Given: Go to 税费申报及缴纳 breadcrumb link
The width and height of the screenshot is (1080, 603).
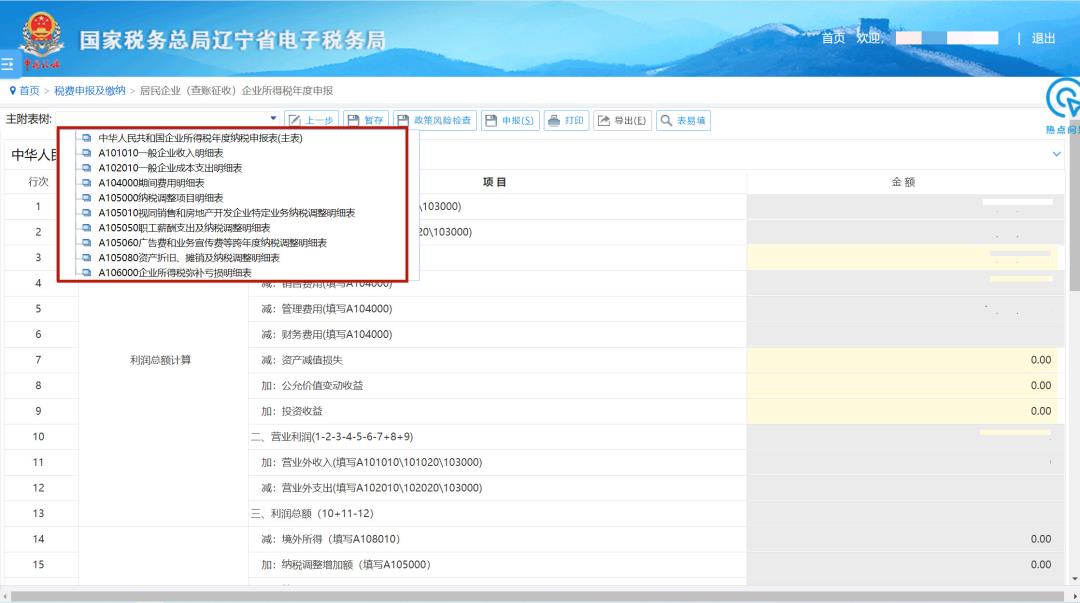Looking at the screenshot, I should 90,91.
